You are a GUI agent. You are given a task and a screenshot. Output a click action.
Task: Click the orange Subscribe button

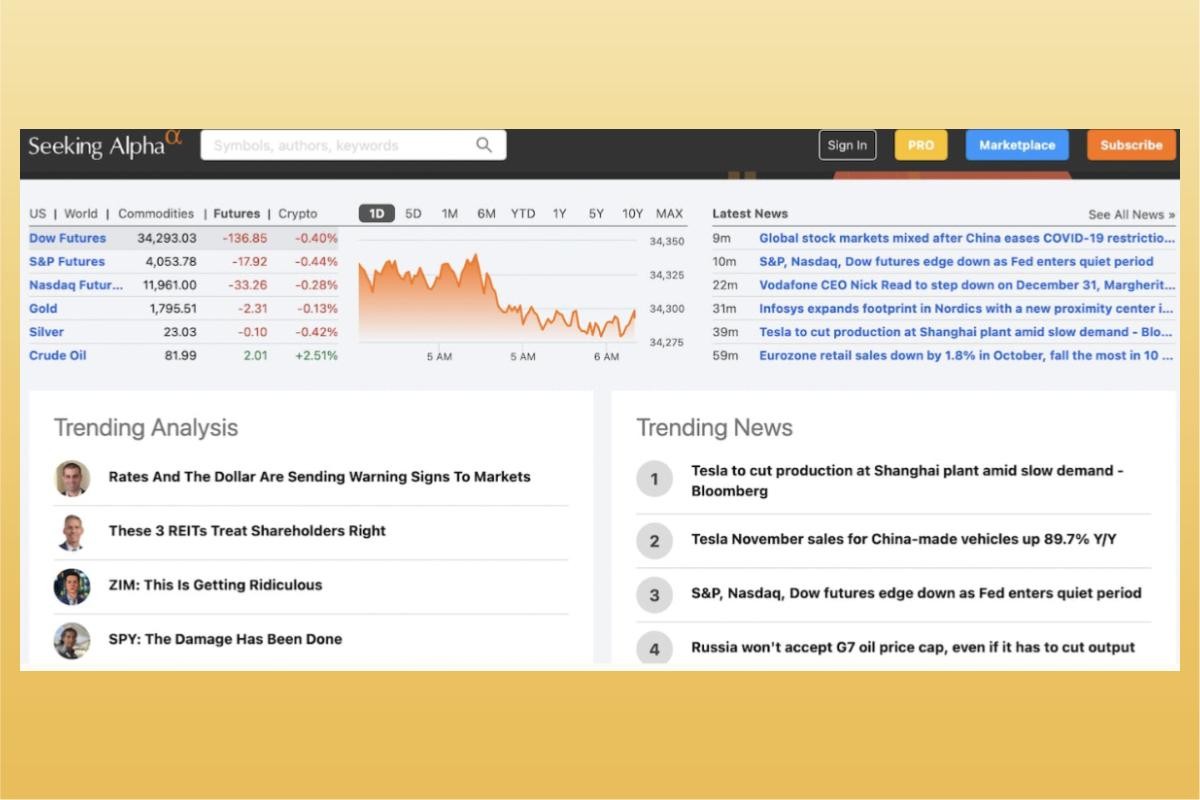[1131, 145]
